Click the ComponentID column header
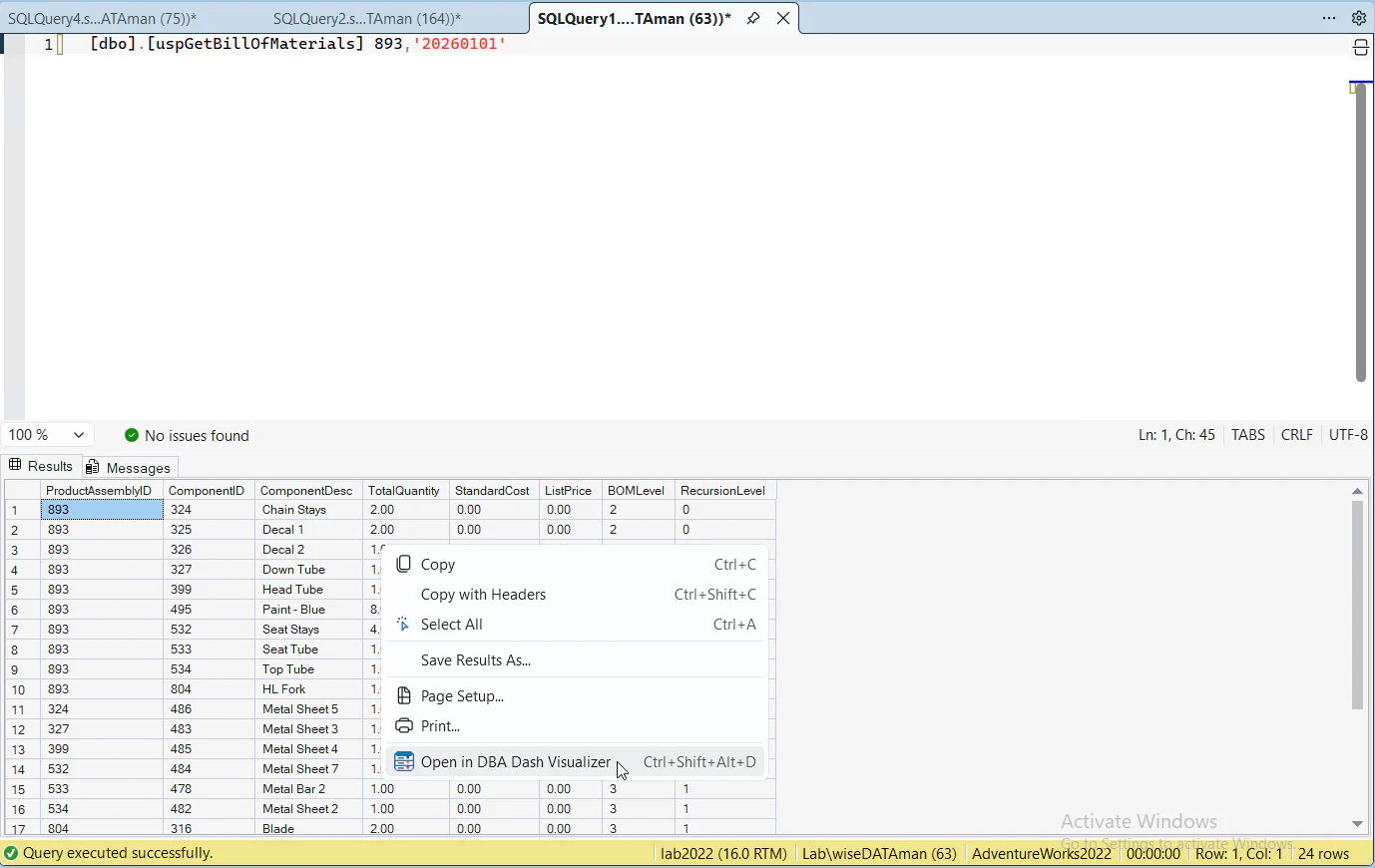1375x868 pixels. [x=207, y=490]
